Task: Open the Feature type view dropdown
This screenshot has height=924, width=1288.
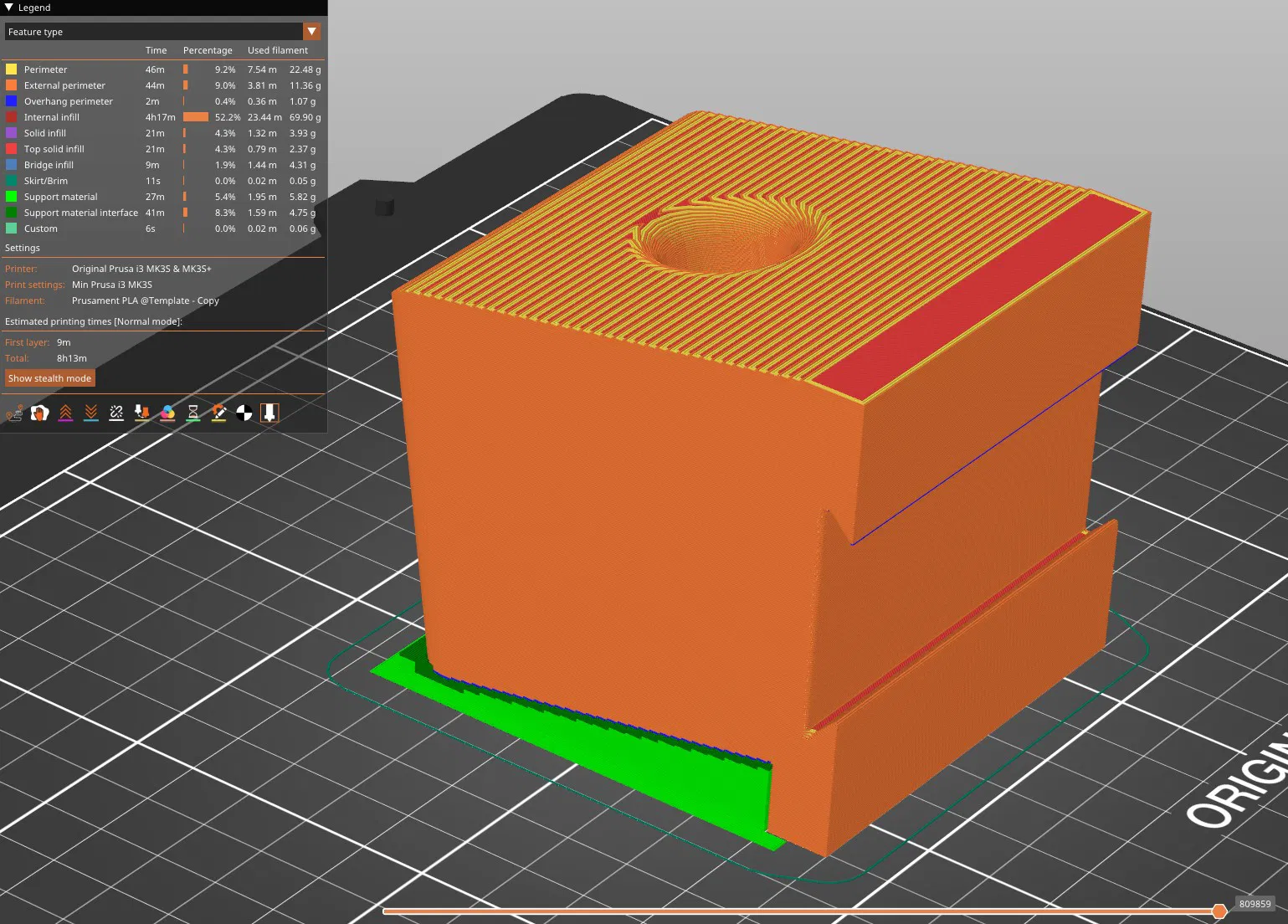Action: pos(163,32)
